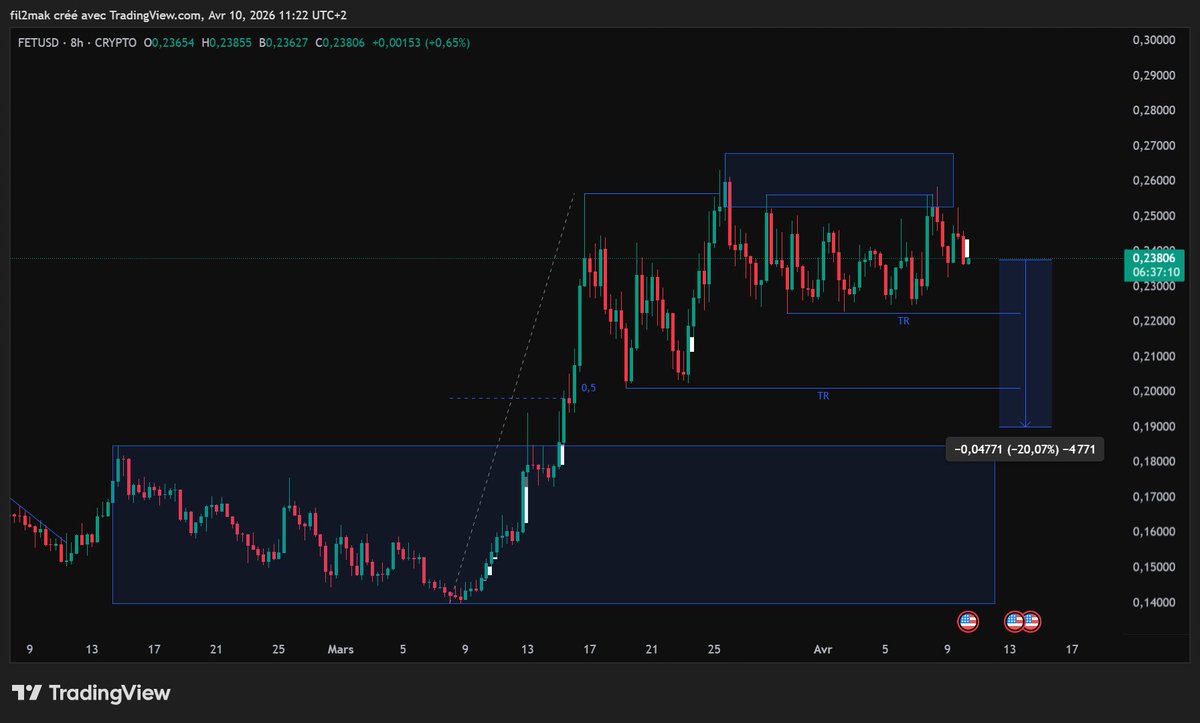The width and height of the screenshot is (1200, 723).
Task: Open the rightmost overlapping US flag event icon
Action: coord(1031,621)
